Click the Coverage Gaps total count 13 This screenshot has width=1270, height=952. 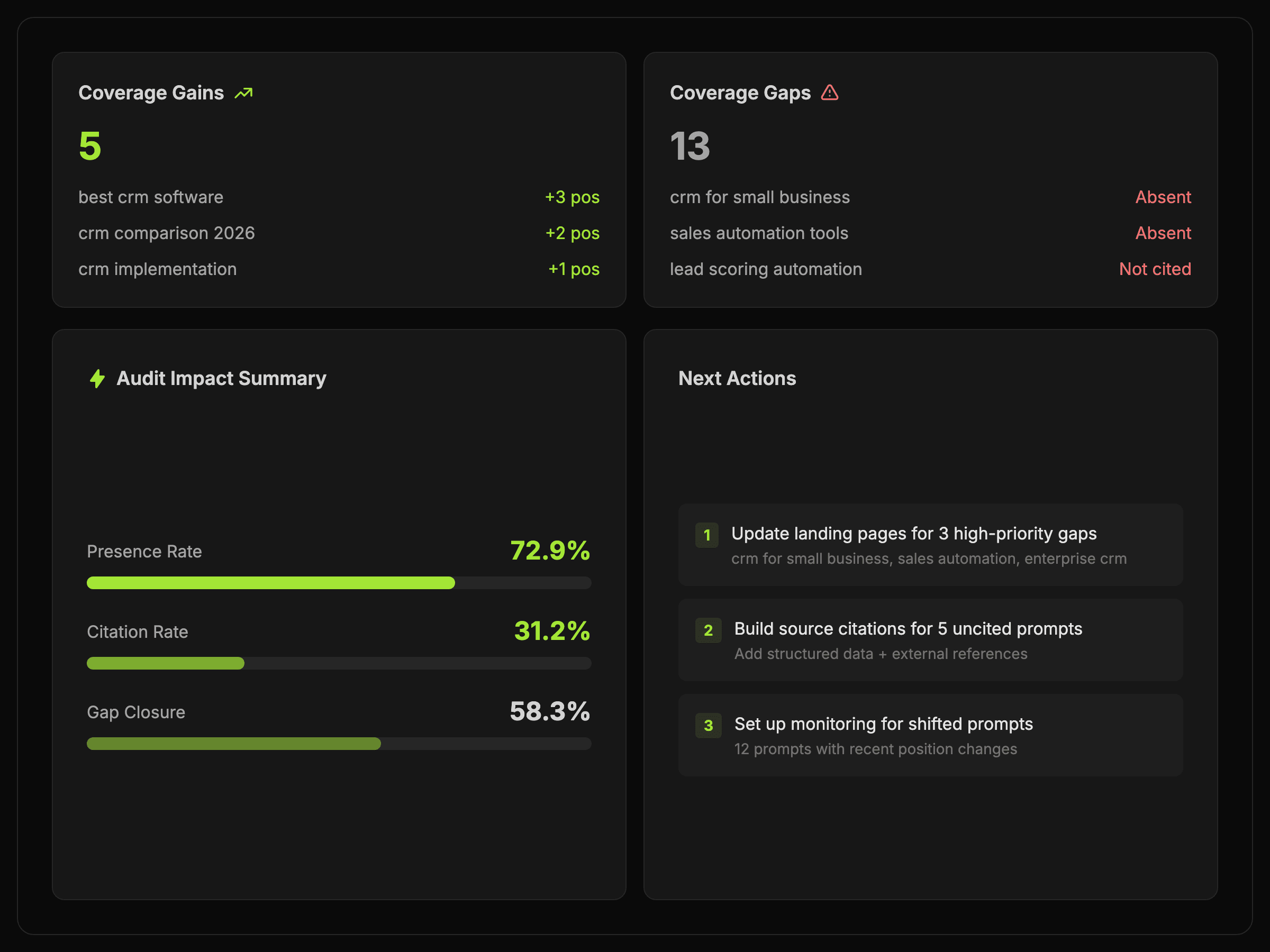690,146
